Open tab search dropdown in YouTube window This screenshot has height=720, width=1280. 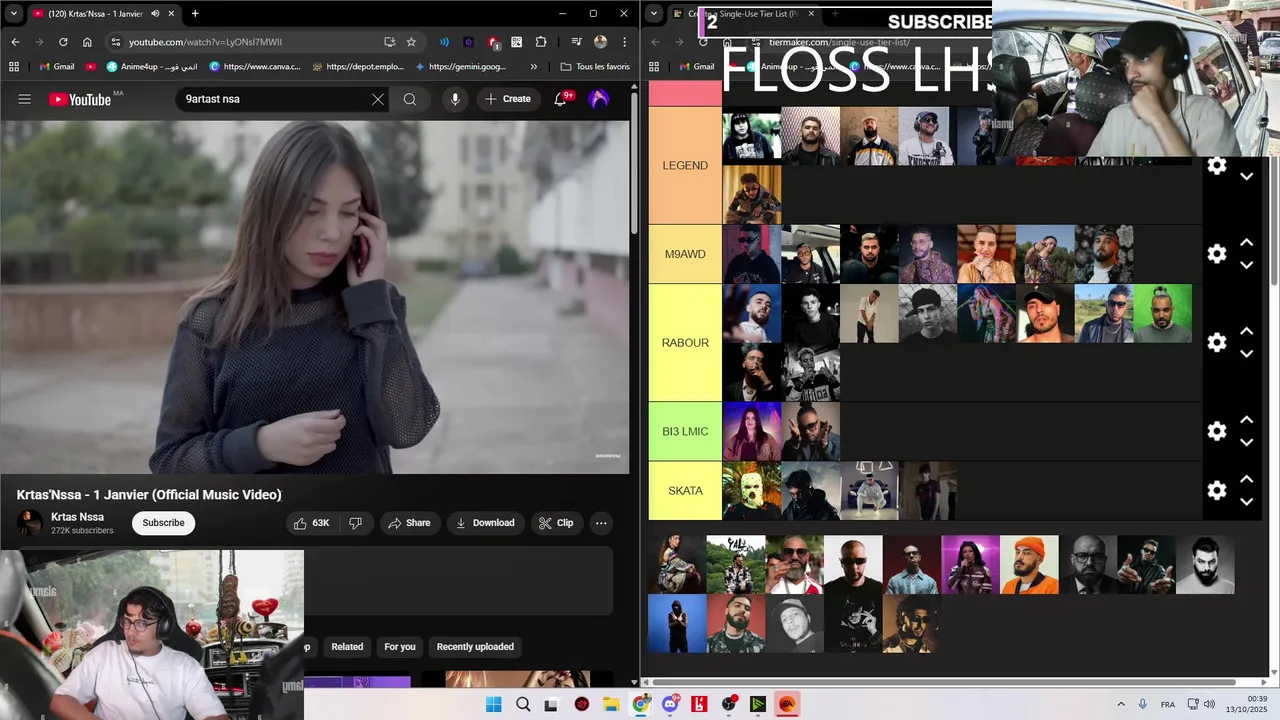pyautogui.click(x=13, y=14)
